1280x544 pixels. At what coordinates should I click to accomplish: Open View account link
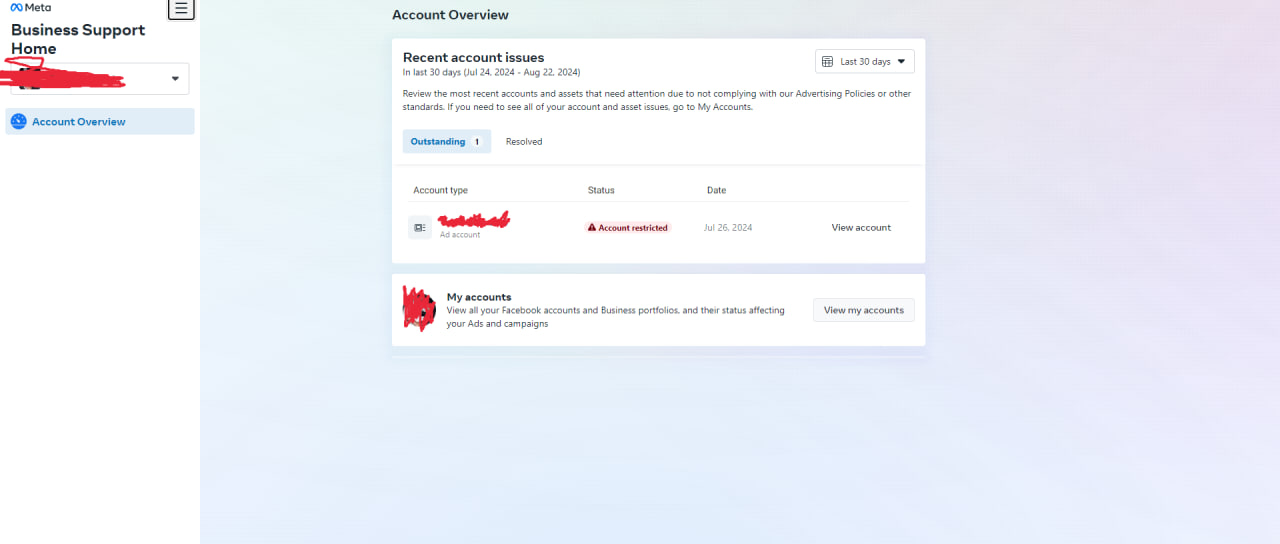tap(861, 228)
